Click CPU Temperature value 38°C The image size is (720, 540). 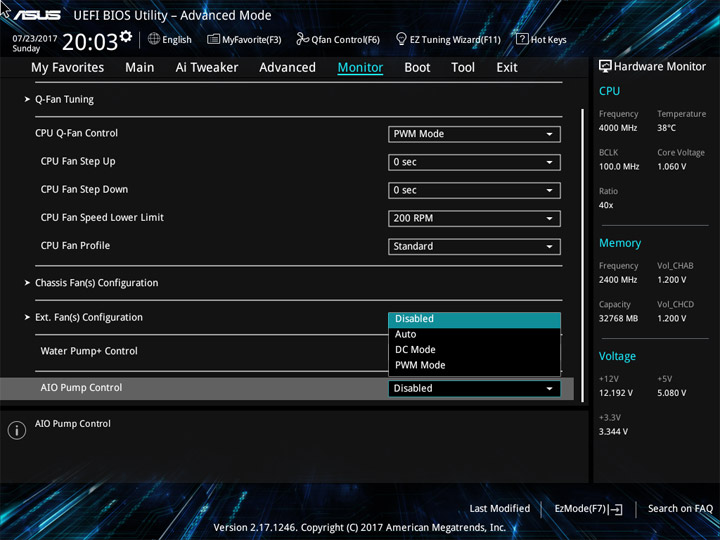pos(666,128)
